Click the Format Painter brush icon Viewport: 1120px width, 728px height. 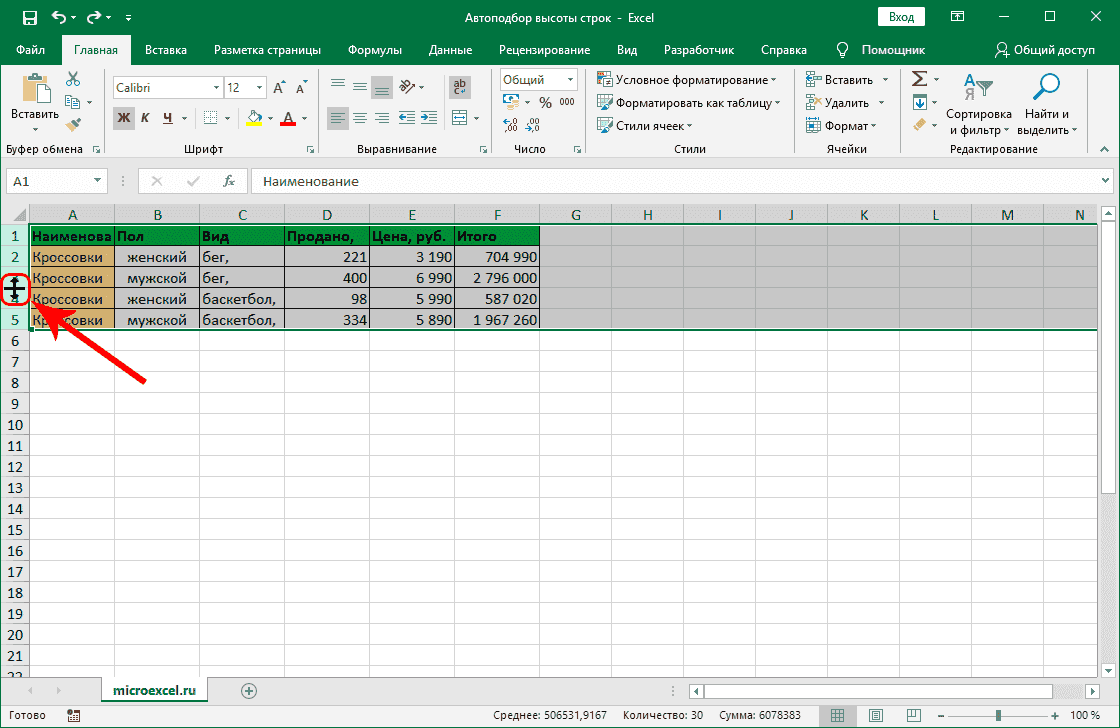pyautogui.click(x=73, y=124)
